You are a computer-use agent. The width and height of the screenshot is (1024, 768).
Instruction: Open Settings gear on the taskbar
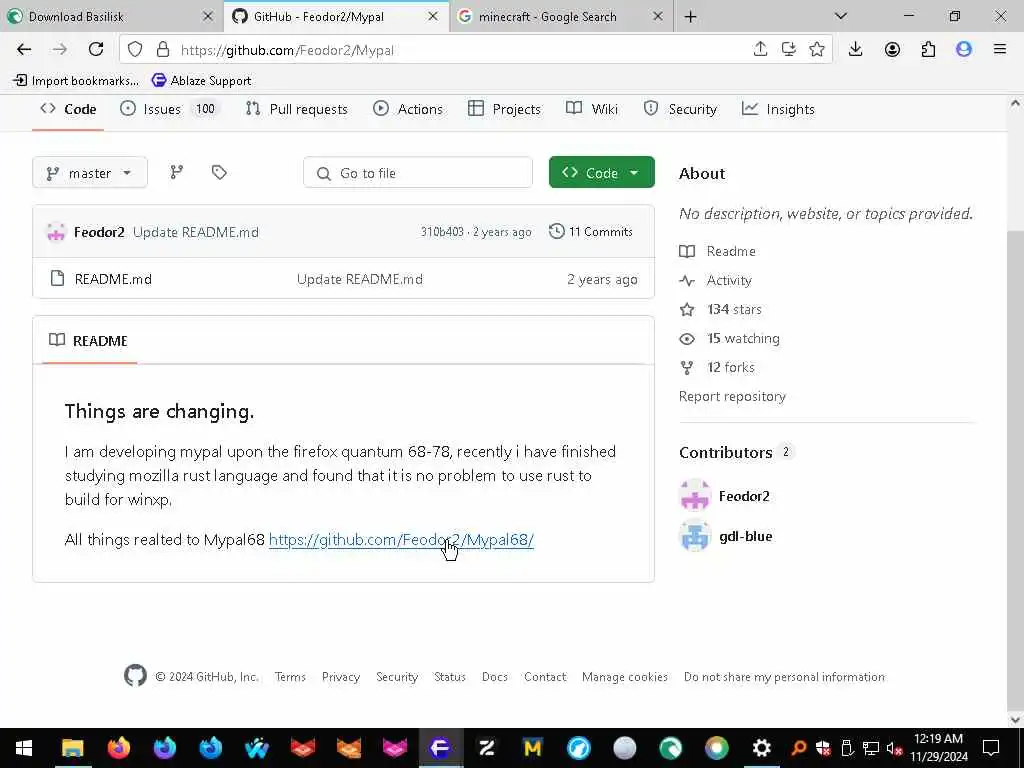pos(761,748)
